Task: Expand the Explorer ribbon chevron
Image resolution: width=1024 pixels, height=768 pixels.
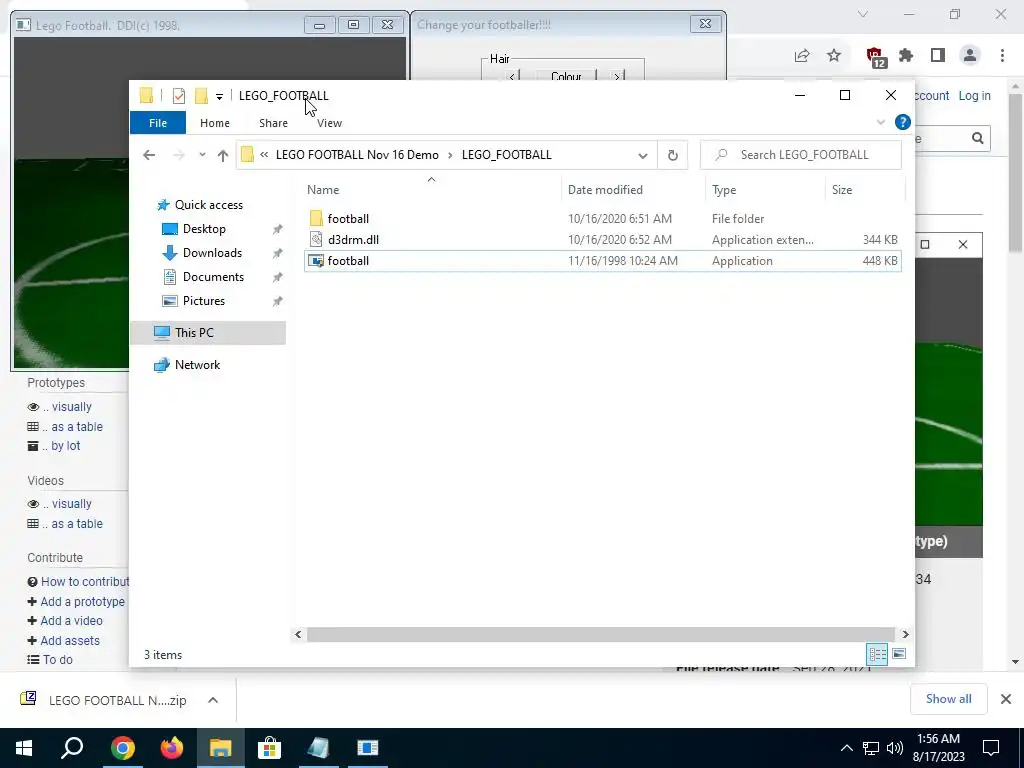Action: pyautogui.click(x=880, y=122)
